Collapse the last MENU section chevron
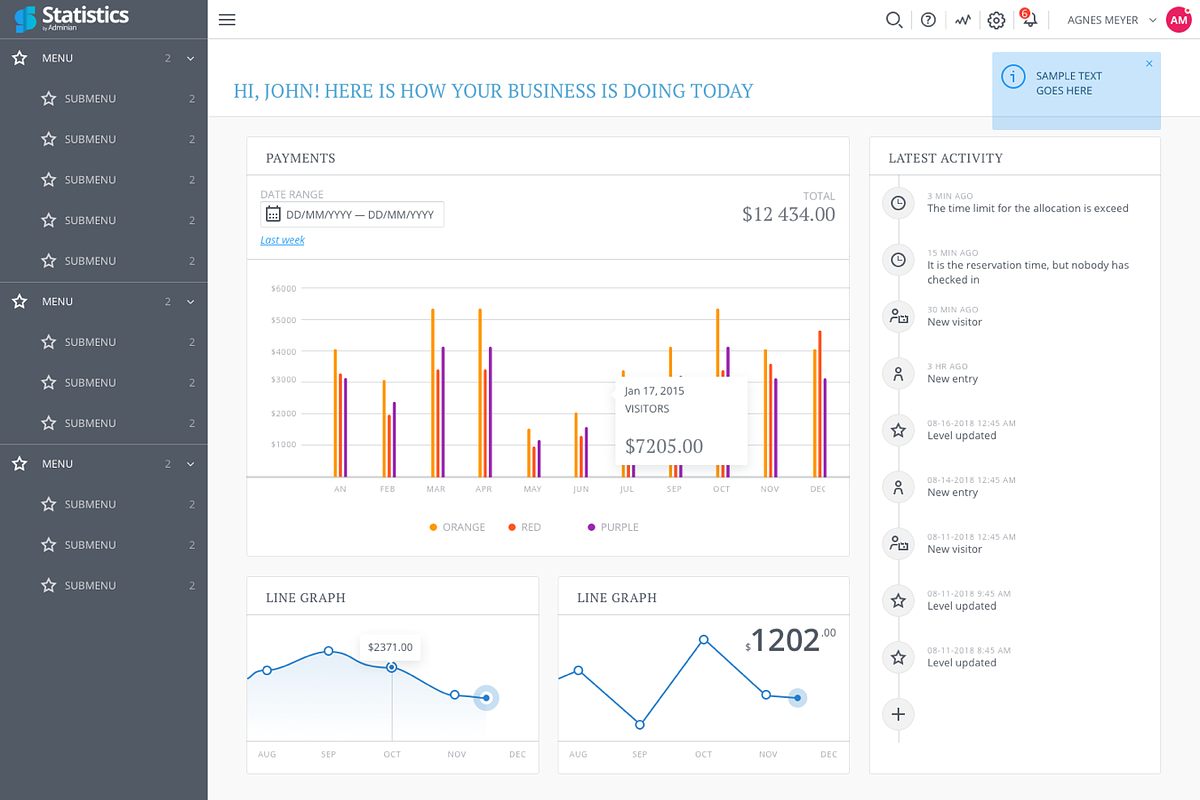The image size is (1200, 800). click(190, 464)
